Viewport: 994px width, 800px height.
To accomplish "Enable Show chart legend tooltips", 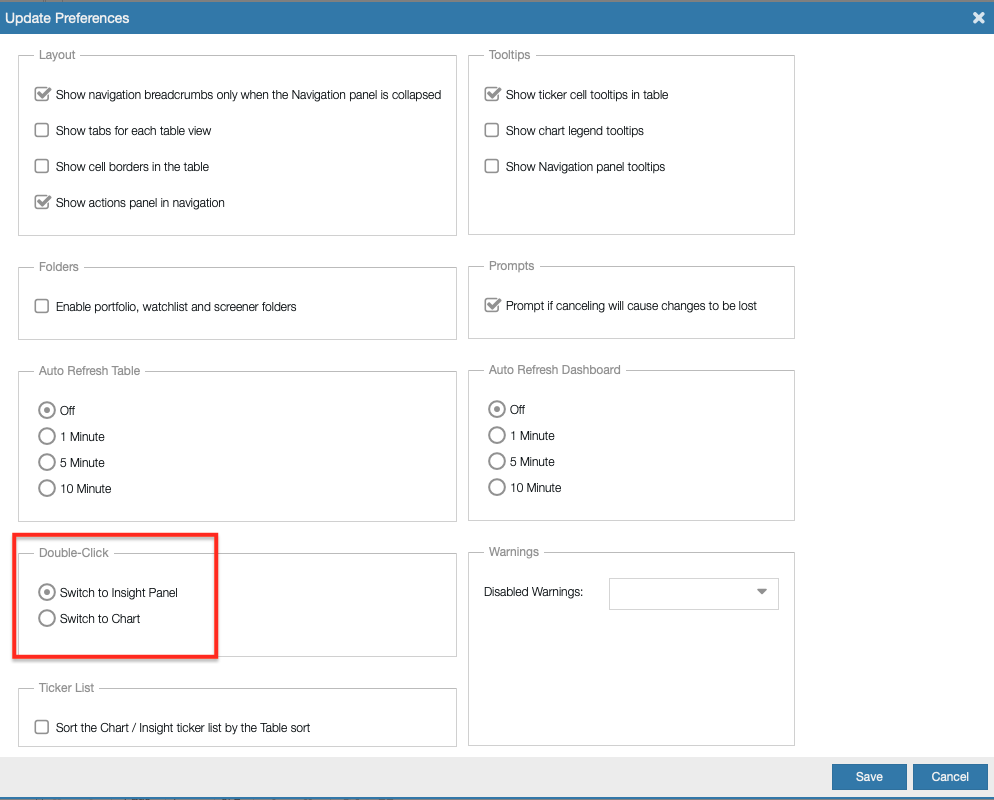I will (492, 131).
